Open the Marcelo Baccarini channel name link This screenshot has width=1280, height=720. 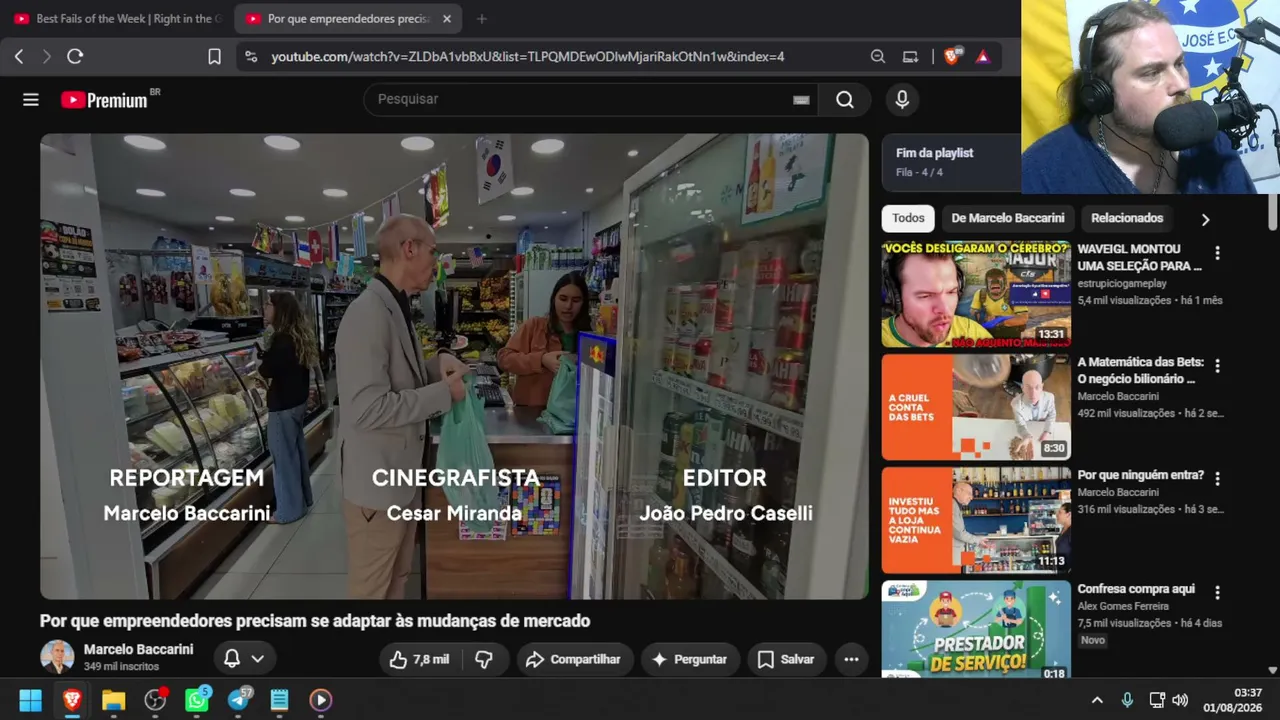click(138, 649)
